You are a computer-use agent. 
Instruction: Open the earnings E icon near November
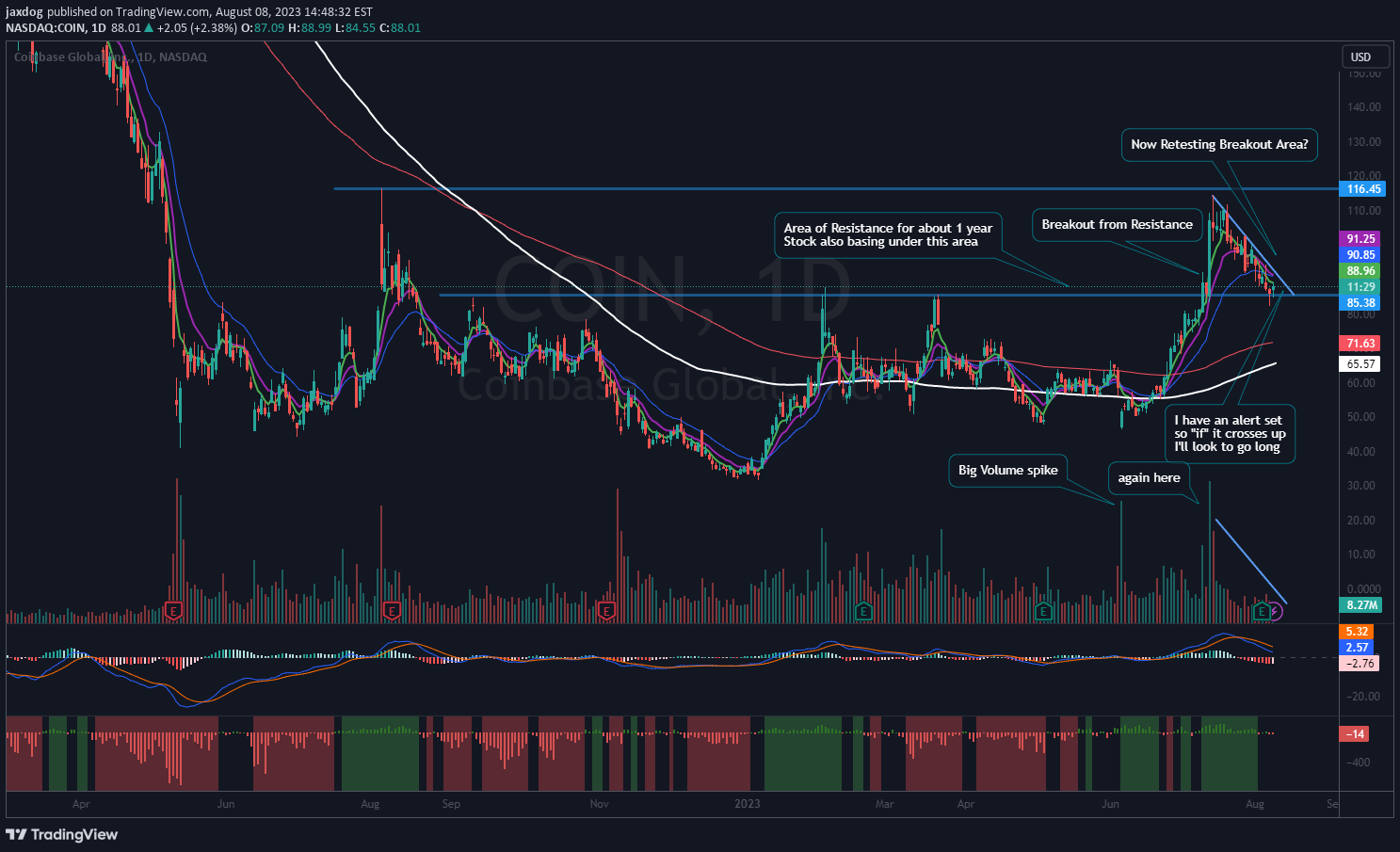607,610
